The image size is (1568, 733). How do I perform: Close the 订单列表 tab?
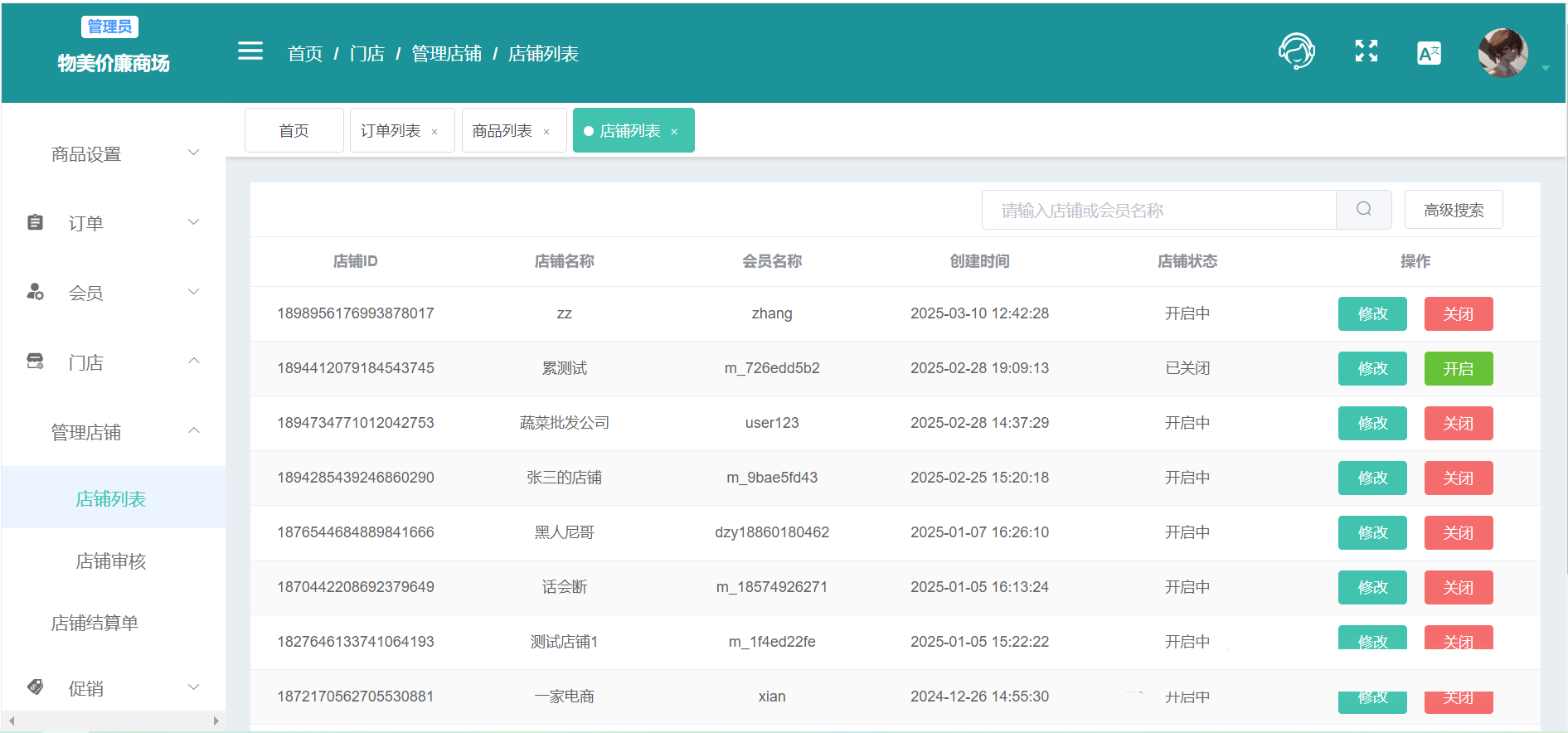tap(434, 132)
